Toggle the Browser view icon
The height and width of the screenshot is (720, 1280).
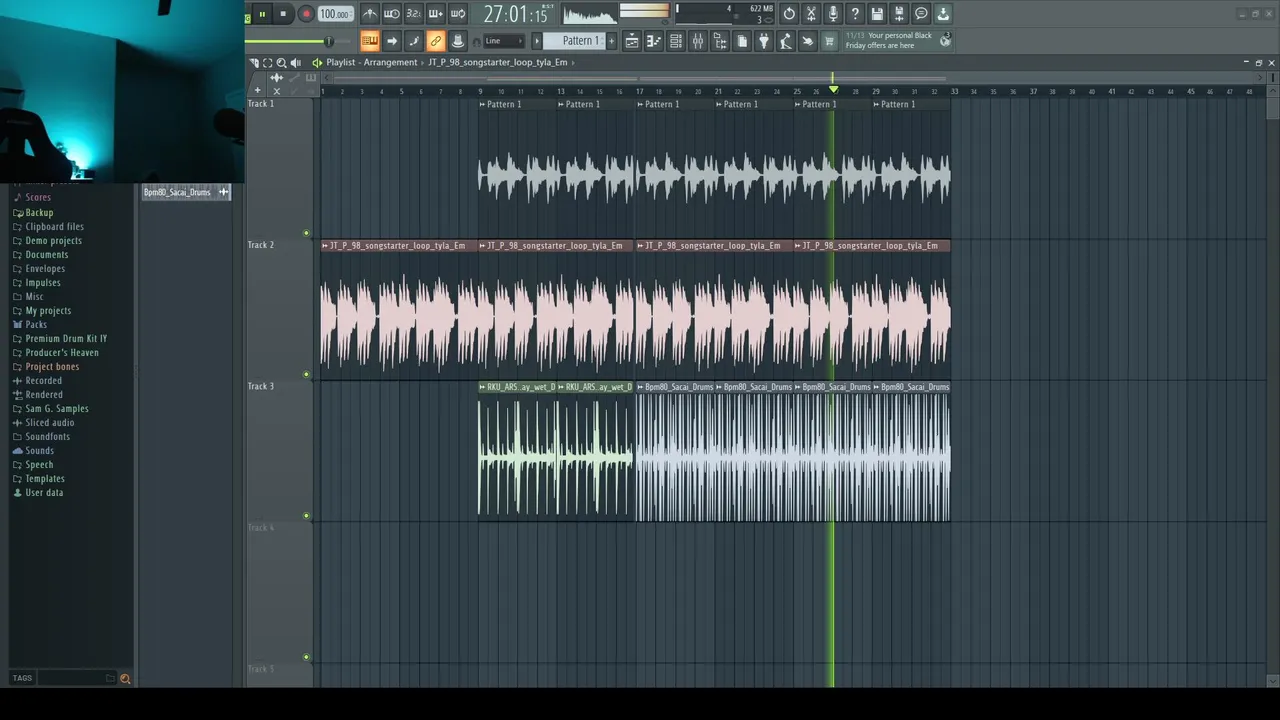[x=720, y=41]
